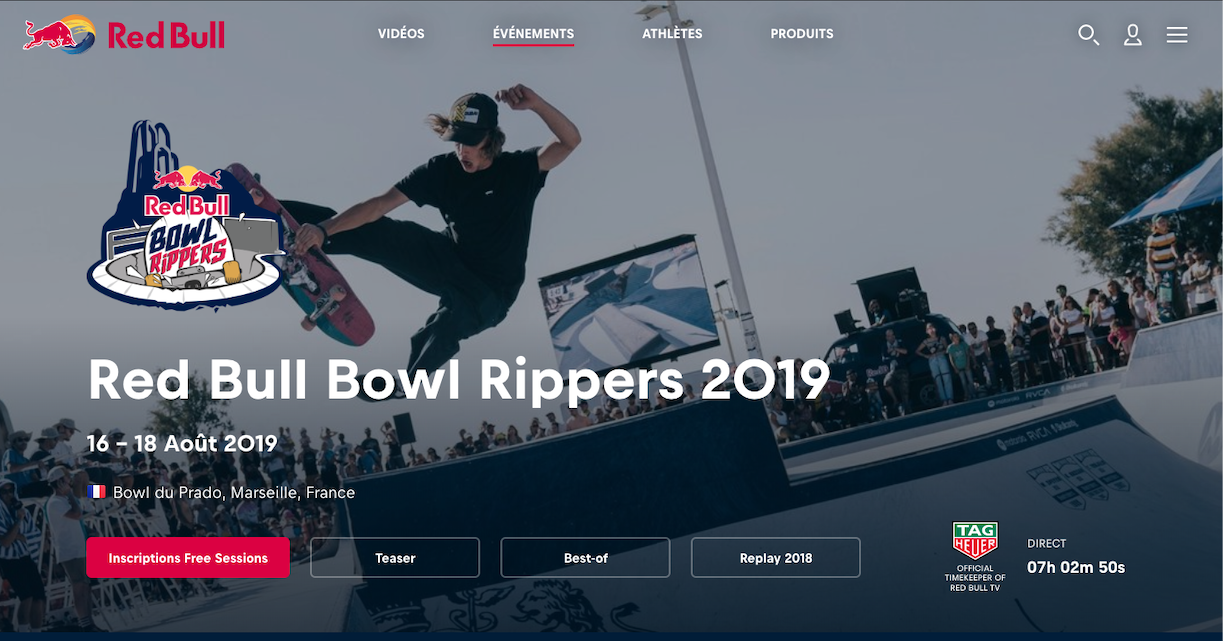Go to the Athlètes section
1223x641 pixels.
[x=672, y=34]
